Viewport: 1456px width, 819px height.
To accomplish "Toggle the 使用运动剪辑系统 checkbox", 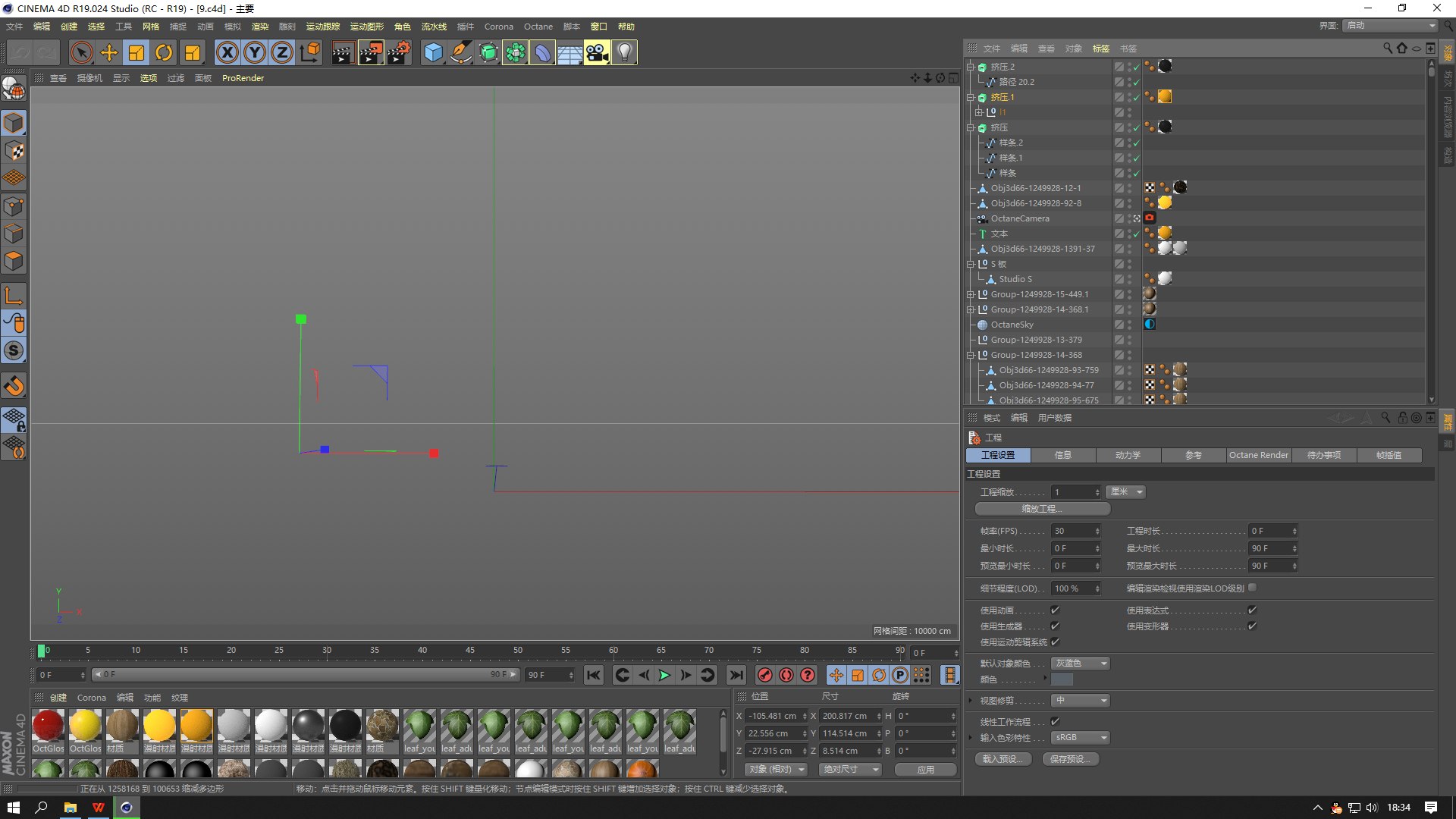I will 1055,642.
